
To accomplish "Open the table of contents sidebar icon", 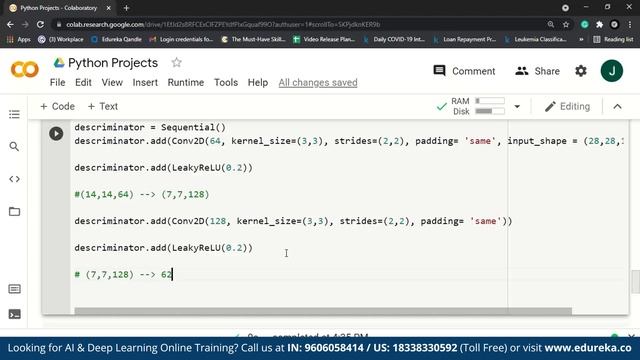I will (x=14, y=114).
